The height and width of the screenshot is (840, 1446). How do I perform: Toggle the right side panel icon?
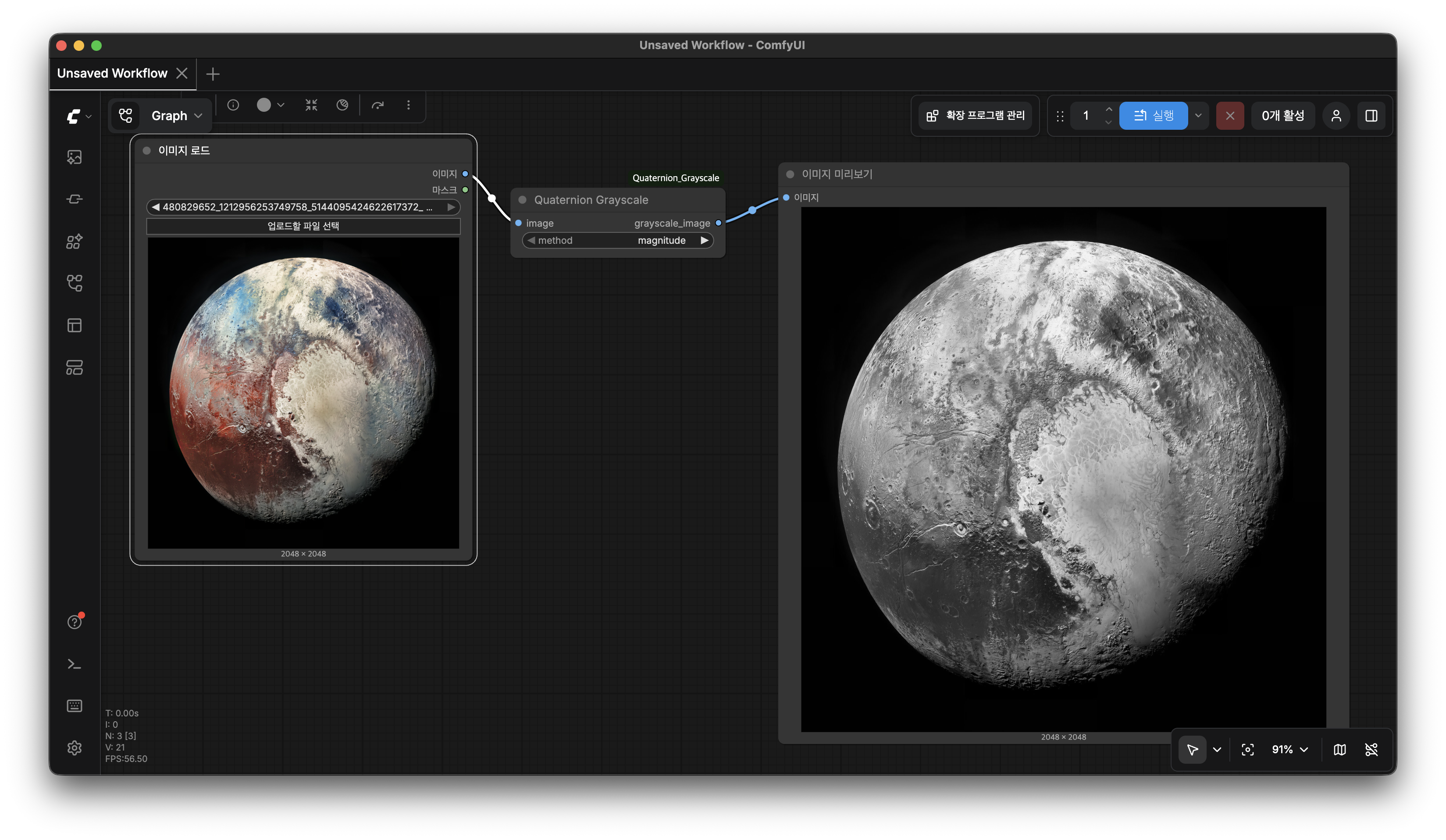click(1371, 116)
